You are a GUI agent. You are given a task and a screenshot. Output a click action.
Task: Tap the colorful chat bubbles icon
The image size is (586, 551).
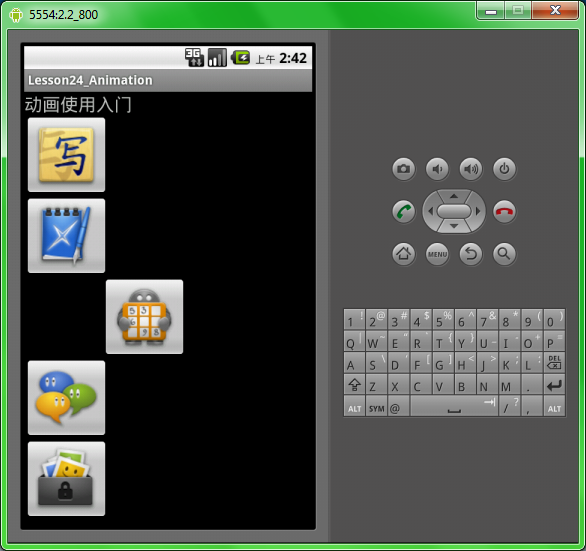pyautogui.click(x=67, y=398)
